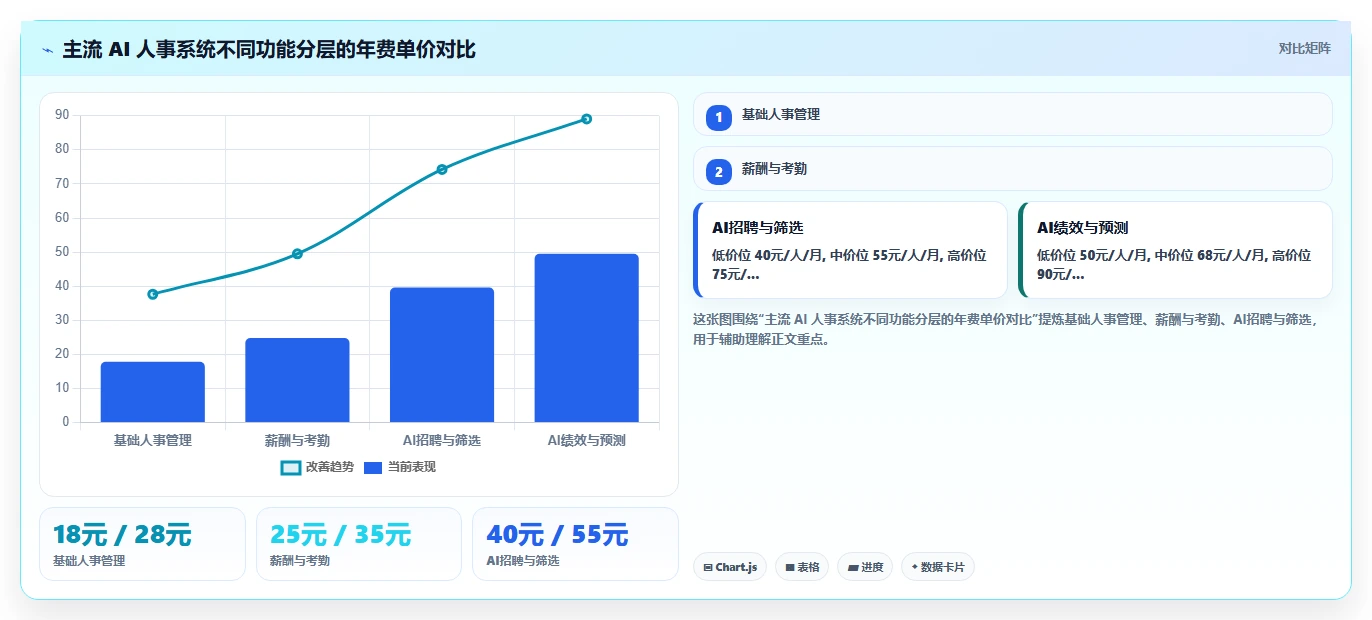Select the 薪酬与考勤 list item
This screenshot has height=620, width=1372.
click(x=1012, y=169)
